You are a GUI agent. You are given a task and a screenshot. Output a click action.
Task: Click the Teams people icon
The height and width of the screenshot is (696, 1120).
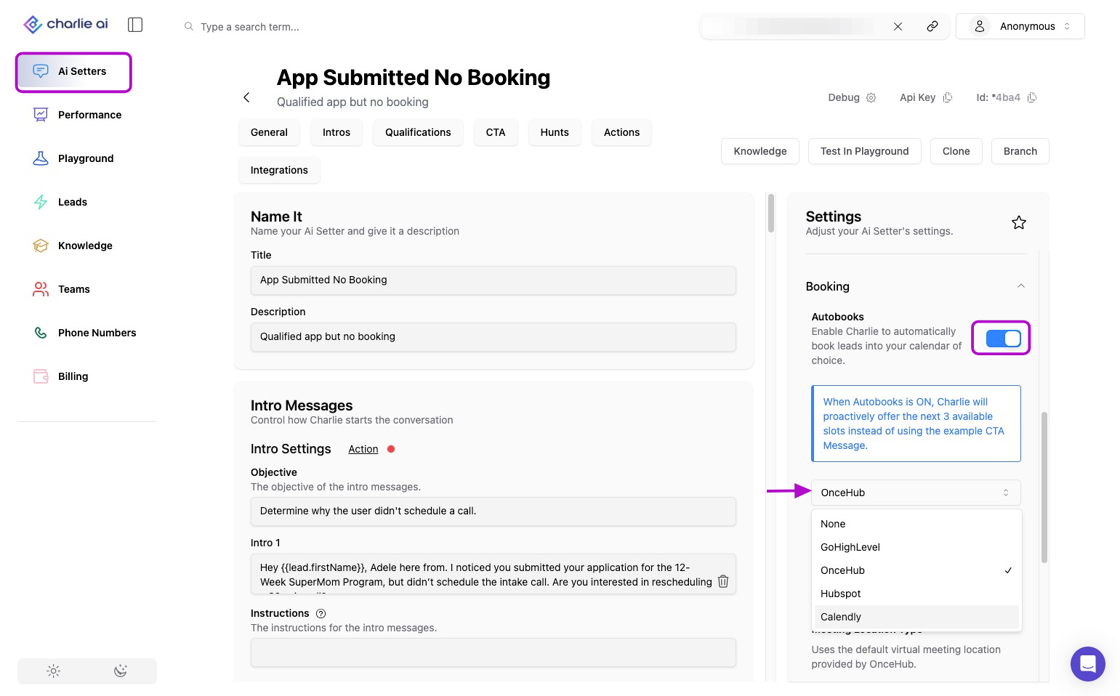(41, 289)
